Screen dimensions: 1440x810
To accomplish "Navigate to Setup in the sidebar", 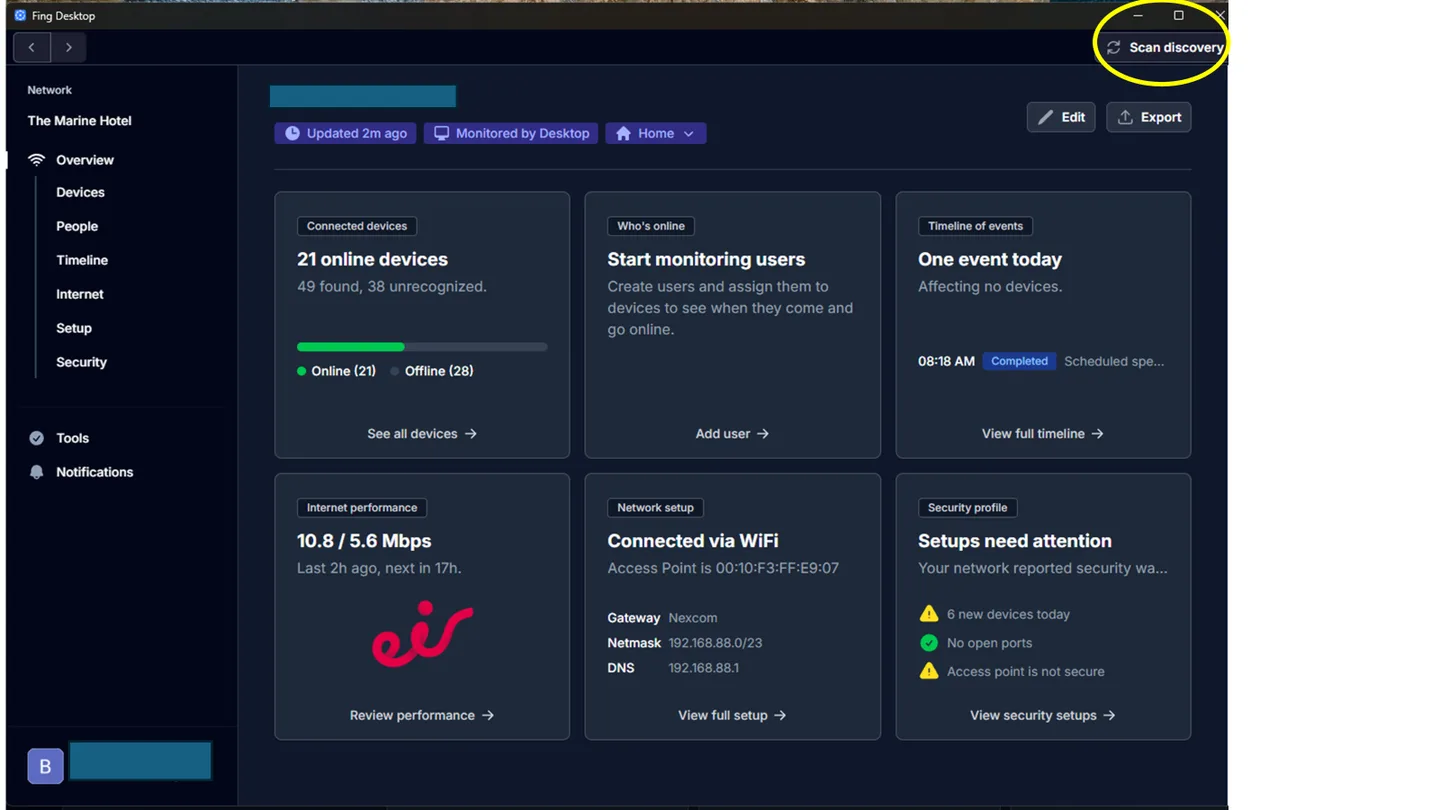I will coord(74,328).
